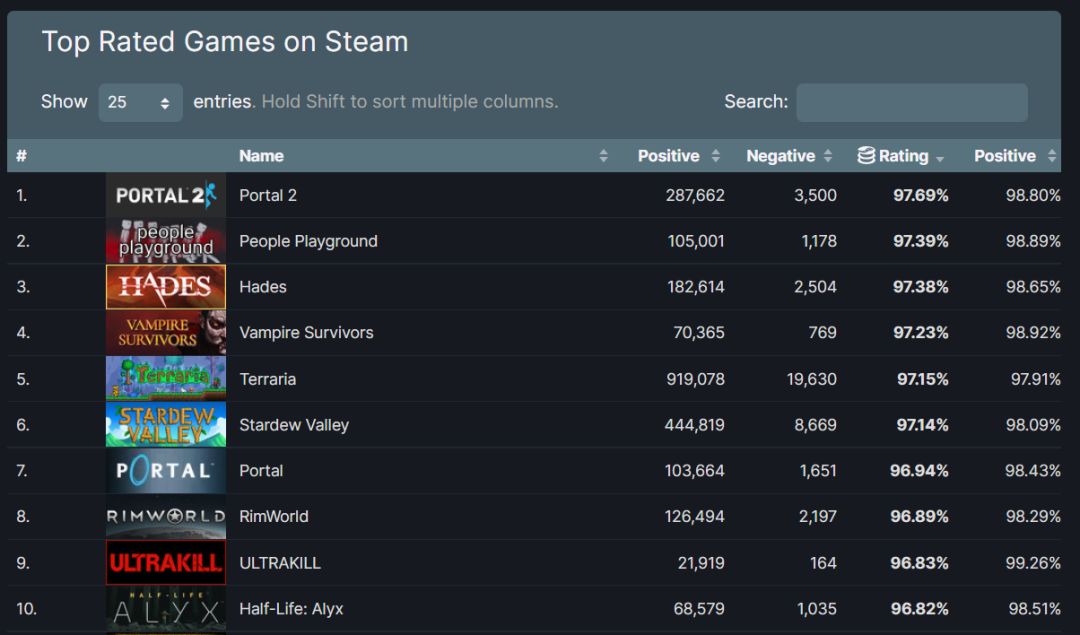Click the Terraria game banner icon
Image resolution: width=1080 pixels, height=635 pixels.
[x=165, y=379]
